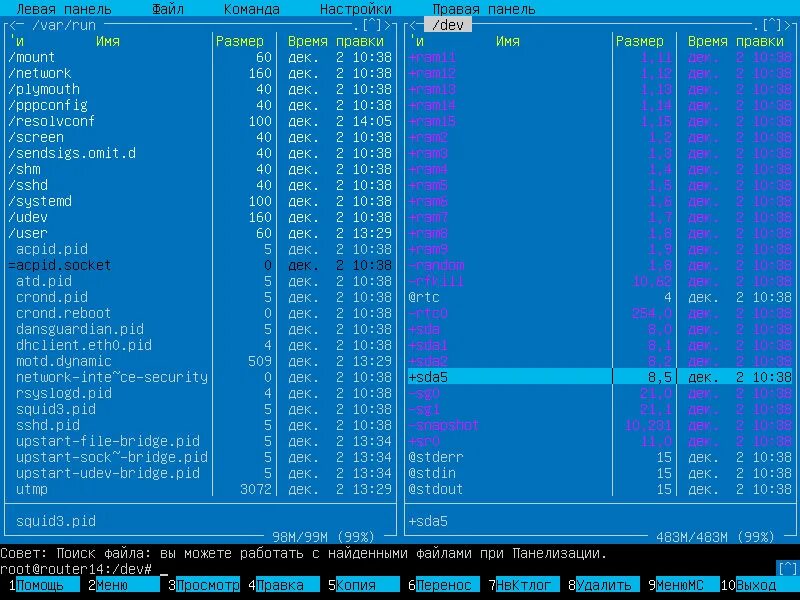Image resolution: width=800 pixels, height=600 pixels.
Task: Select the /systemd directory
Action: pos(200,201)
